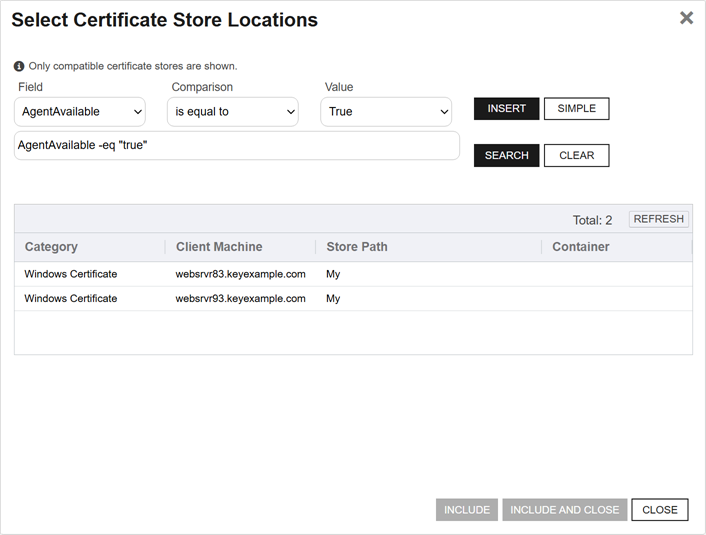Click INCLUDE AND CLOSE button
This screenshot has height=535, width=706.
tap(564, 510)
